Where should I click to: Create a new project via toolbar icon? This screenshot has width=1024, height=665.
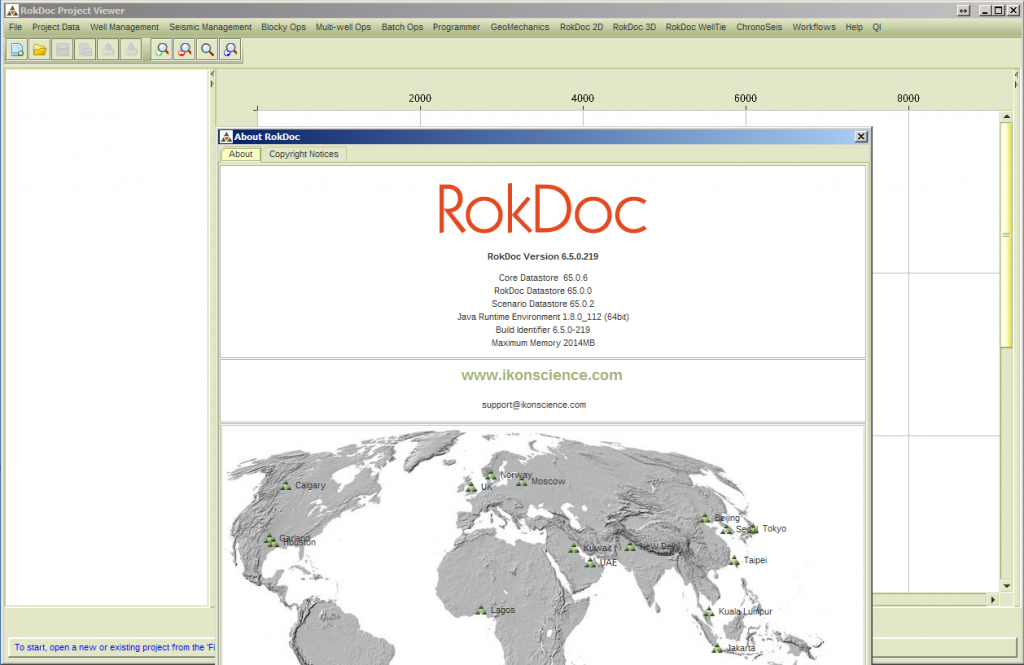pos(17,50)
